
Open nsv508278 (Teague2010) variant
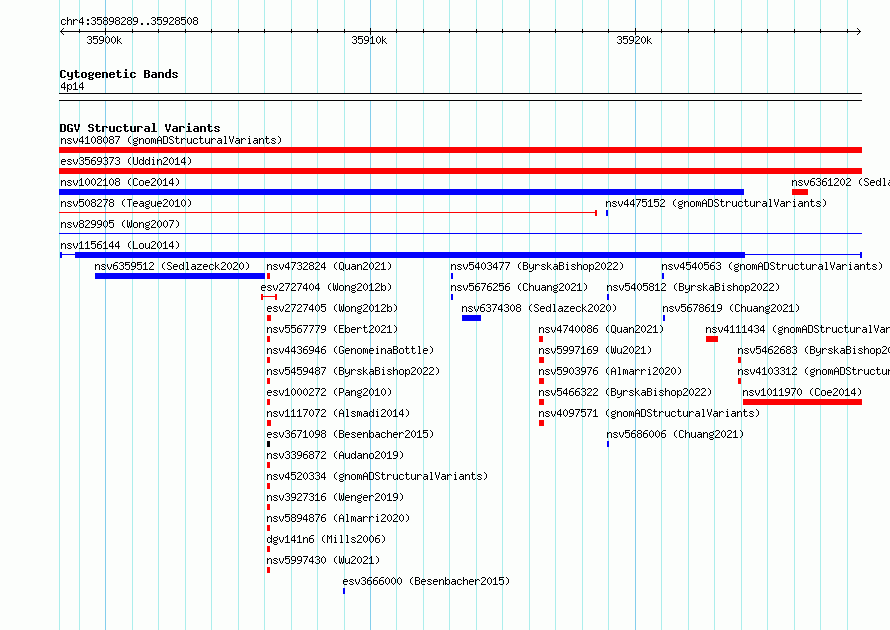(x=126, y=203)
